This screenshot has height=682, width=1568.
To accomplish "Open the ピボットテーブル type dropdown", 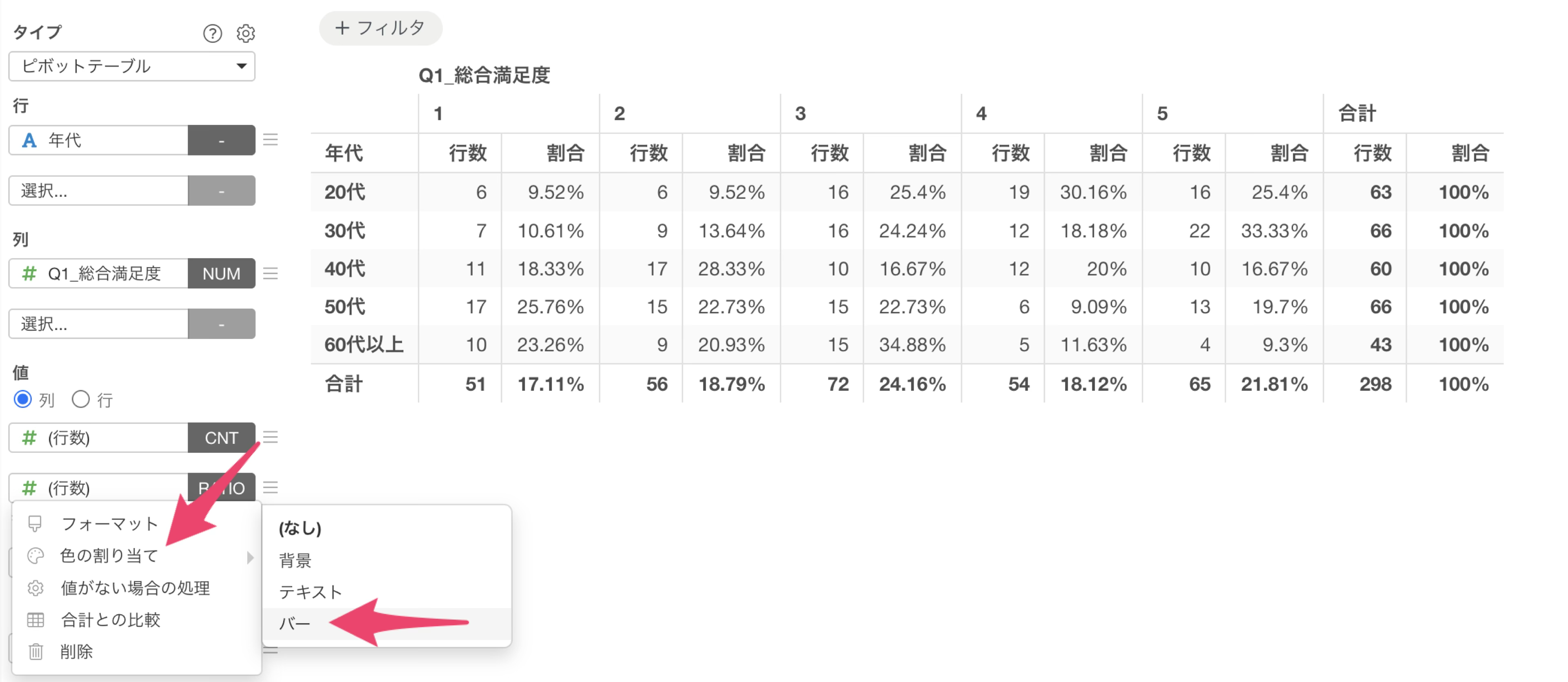I will coord(132,66).
